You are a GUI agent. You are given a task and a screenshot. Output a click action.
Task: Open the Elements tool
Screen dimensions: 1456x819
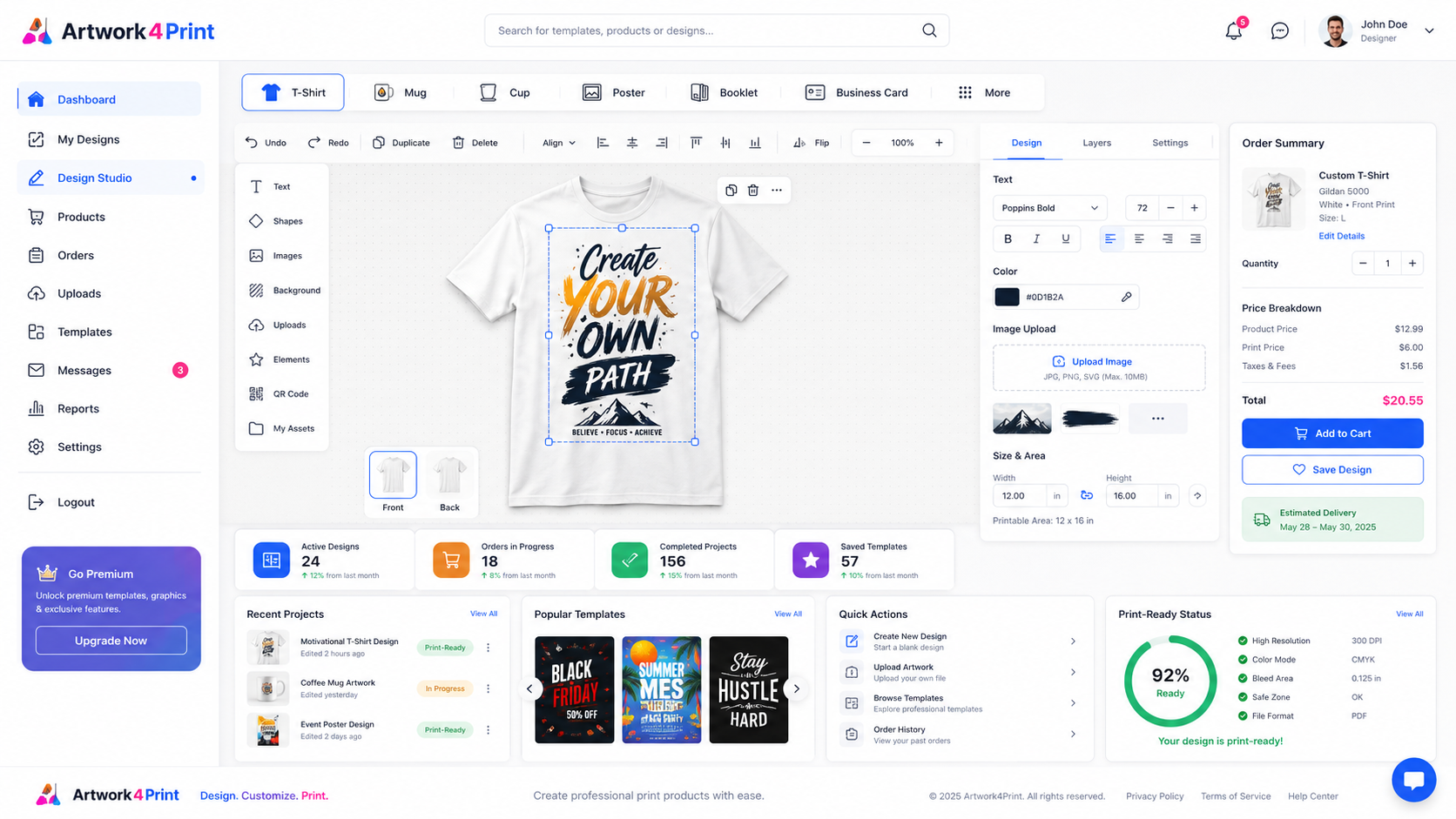tap(281, 359)
